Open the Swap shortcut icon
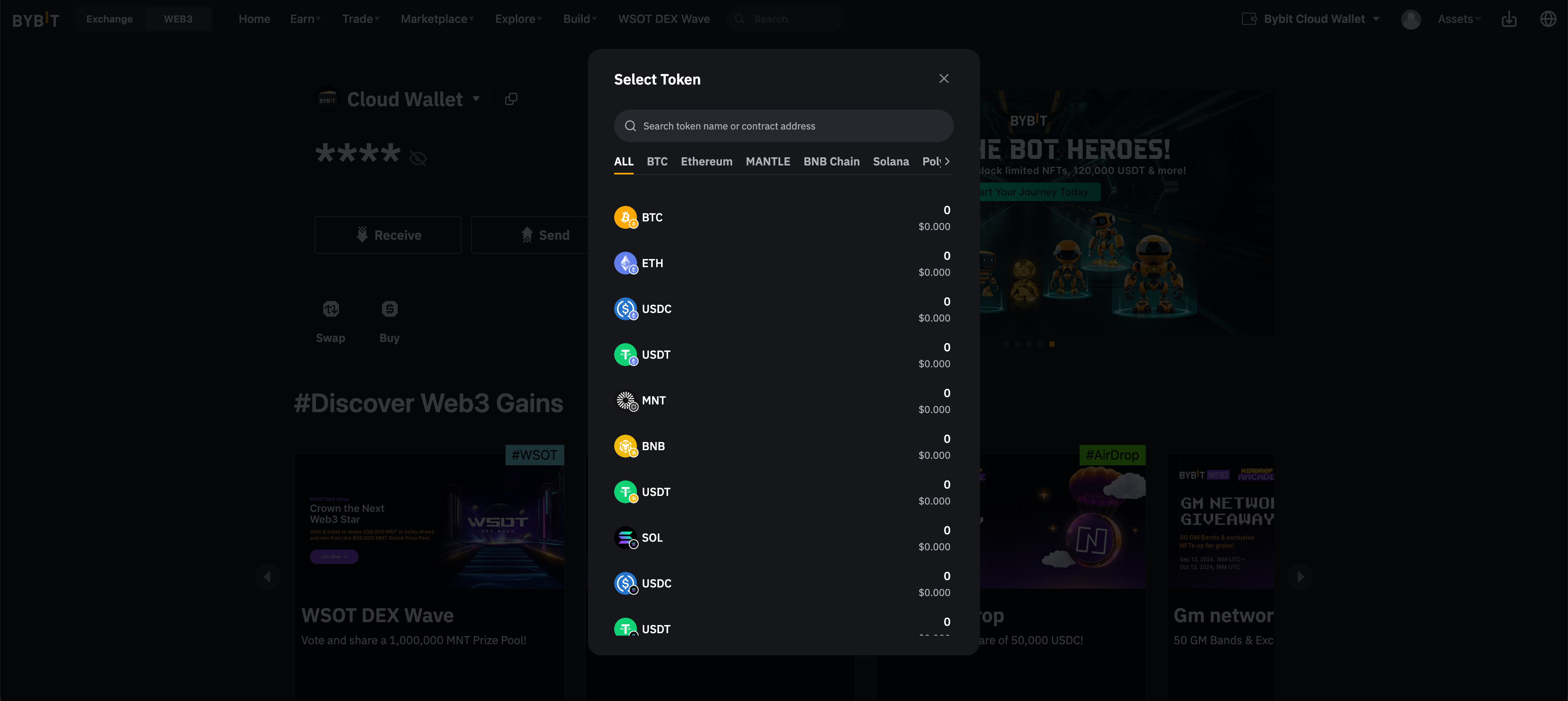Screen dimensions: 1568x701 330,309
